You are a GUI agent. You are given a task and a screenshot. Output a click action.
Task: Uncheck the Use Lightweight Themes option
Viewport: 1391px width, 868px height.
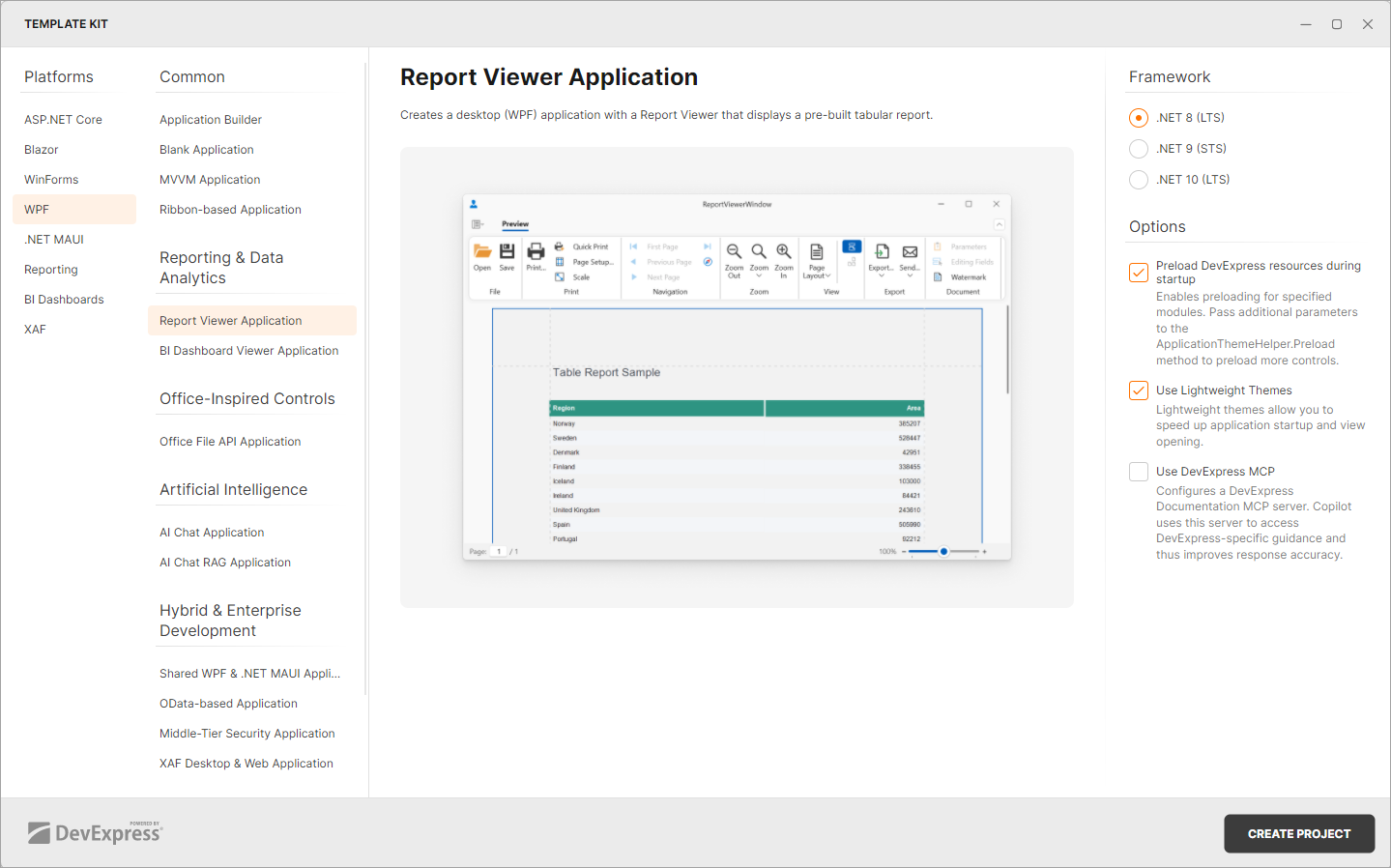(1138, 391)
